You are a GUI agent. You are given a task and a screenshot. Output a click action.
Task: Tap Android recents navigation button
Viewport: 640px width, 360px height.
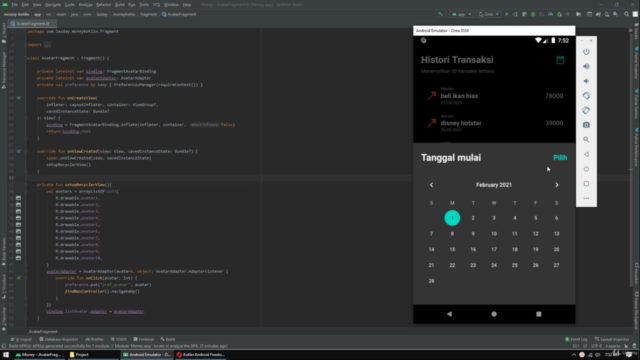click(539, 314)
